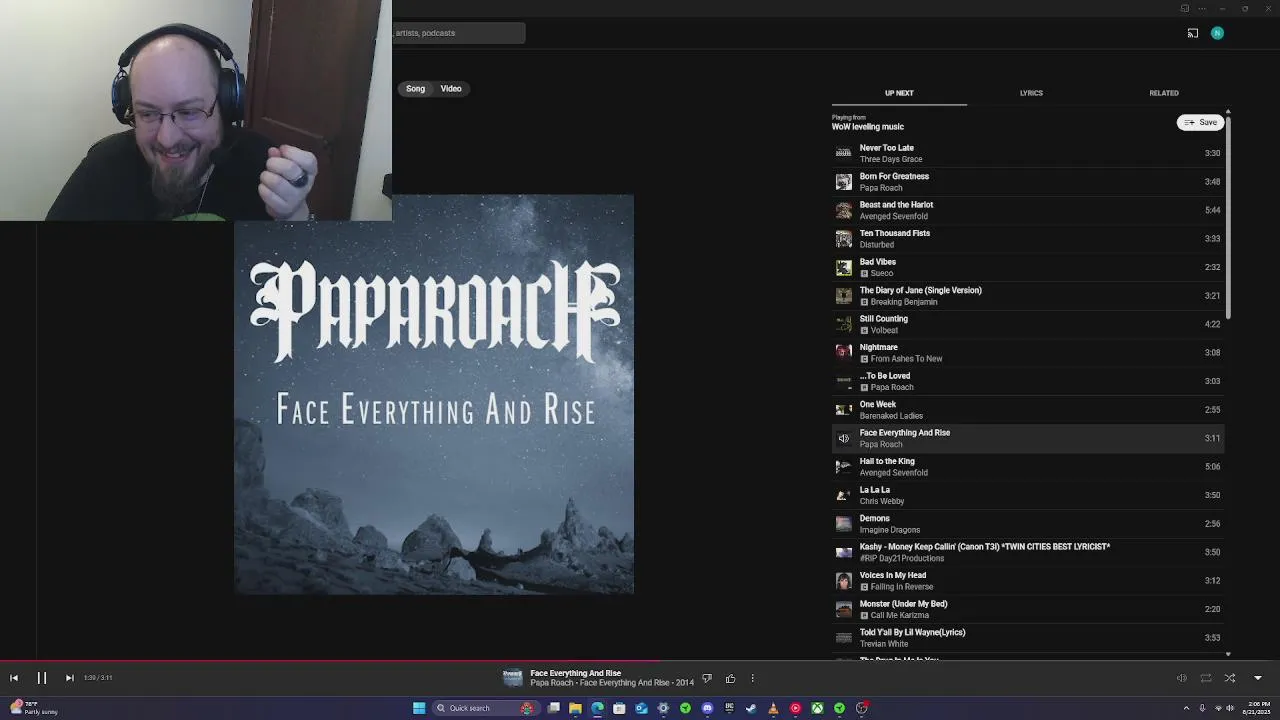Screen dimensions: 1280x720
Task: Click Never Too Late thumbnail in queue
Action: [844, 153]
